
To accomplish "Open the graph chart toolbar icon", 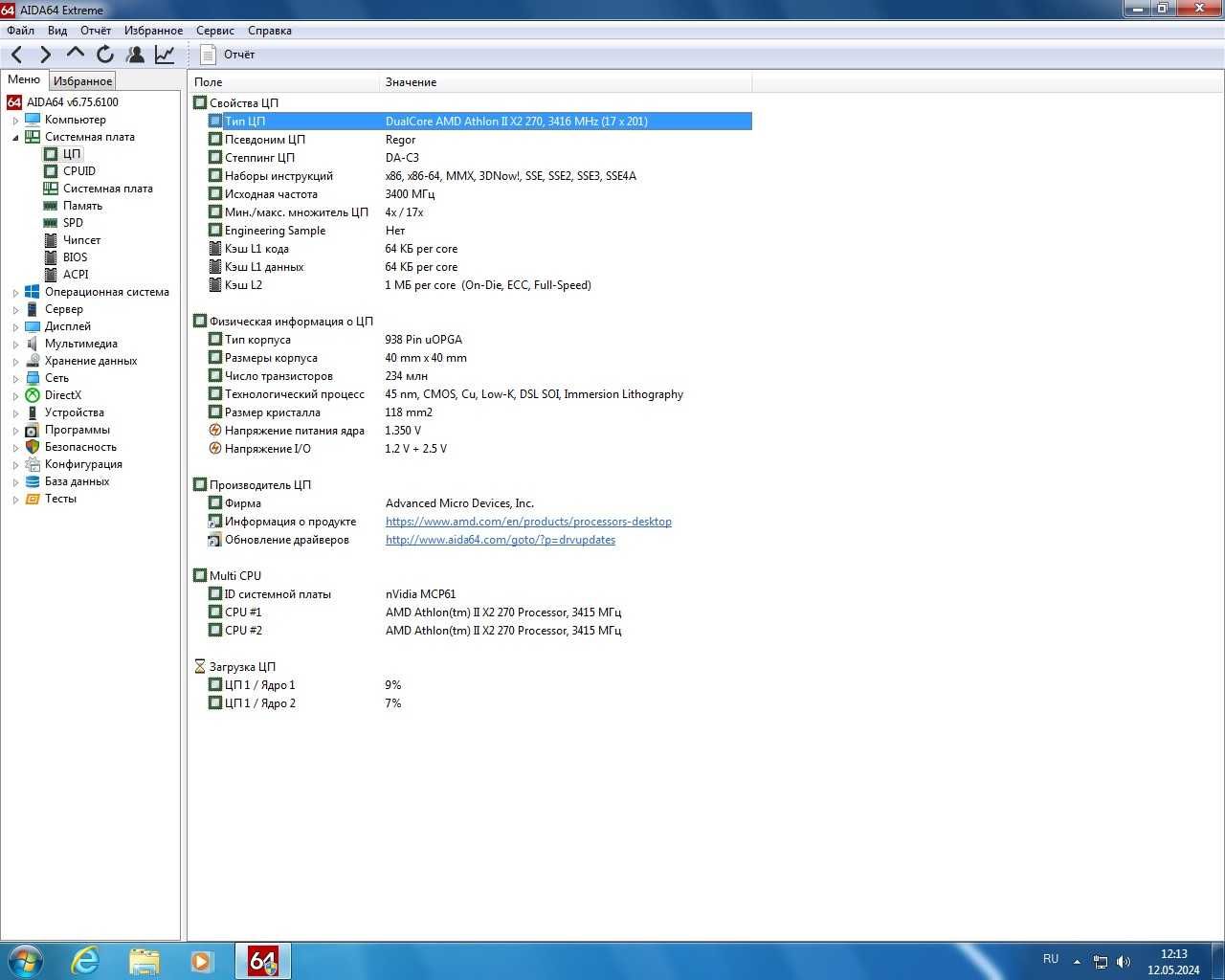I will click(x=165, y=55).
